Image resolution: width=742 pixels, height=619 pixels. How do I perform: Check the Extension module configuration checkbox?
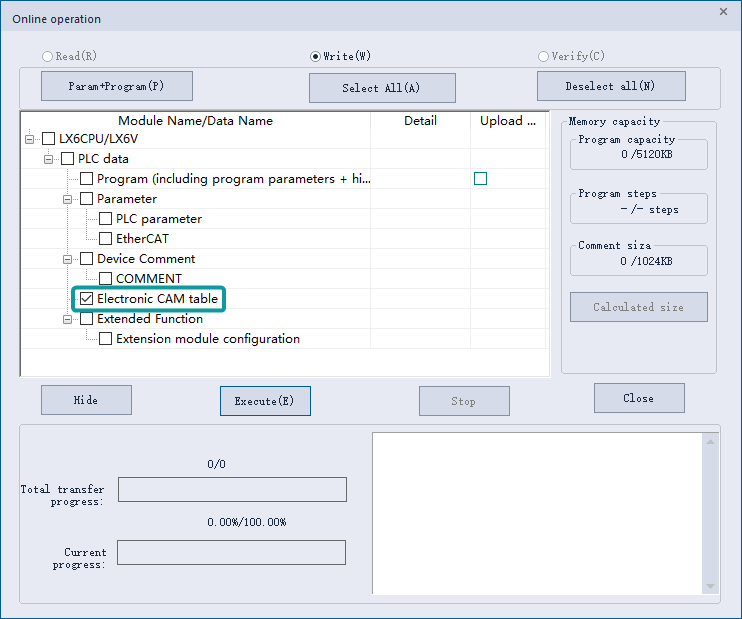(106, 339)
